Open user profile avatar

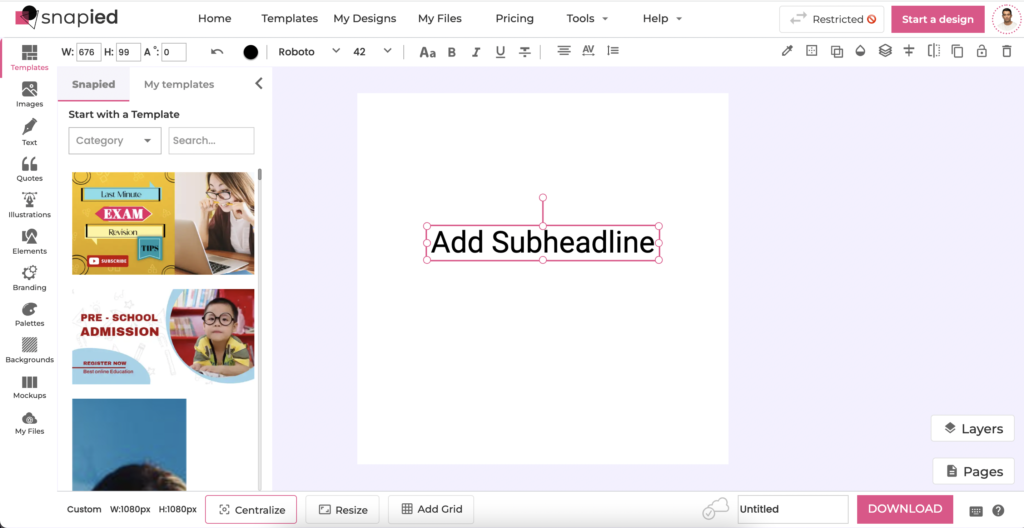point(1006,20)
